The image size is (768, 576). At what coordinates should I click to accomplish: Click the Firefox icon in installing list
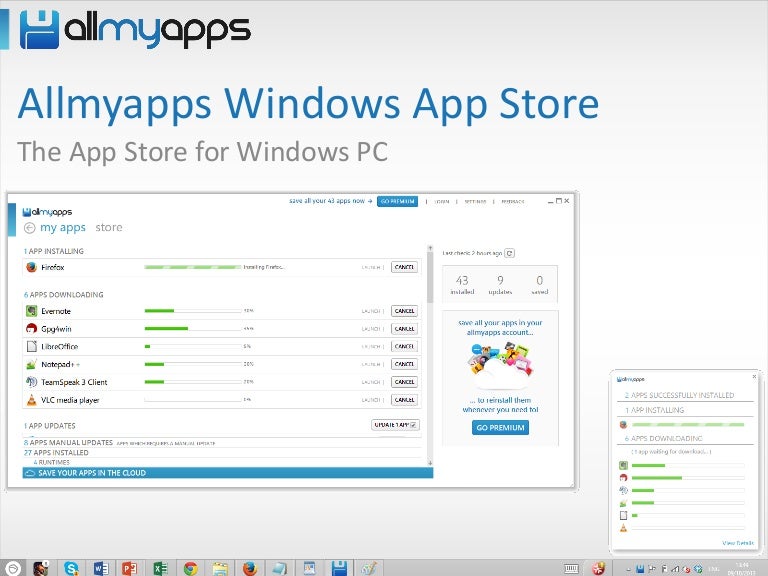click(x=31, y=267)
